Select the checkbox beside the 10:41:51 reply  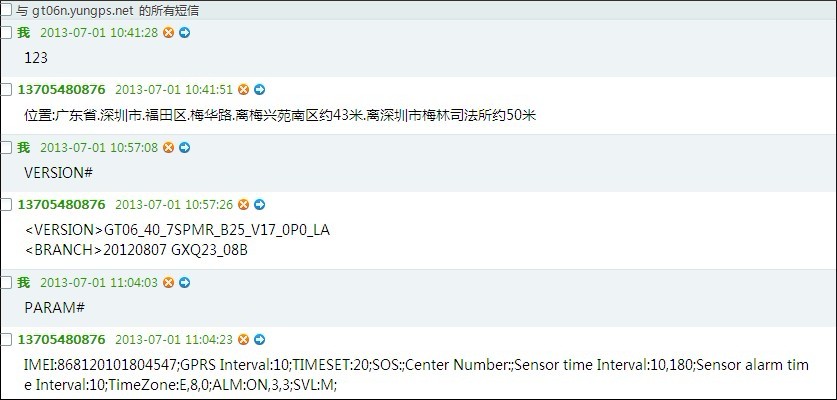(6, 90)
